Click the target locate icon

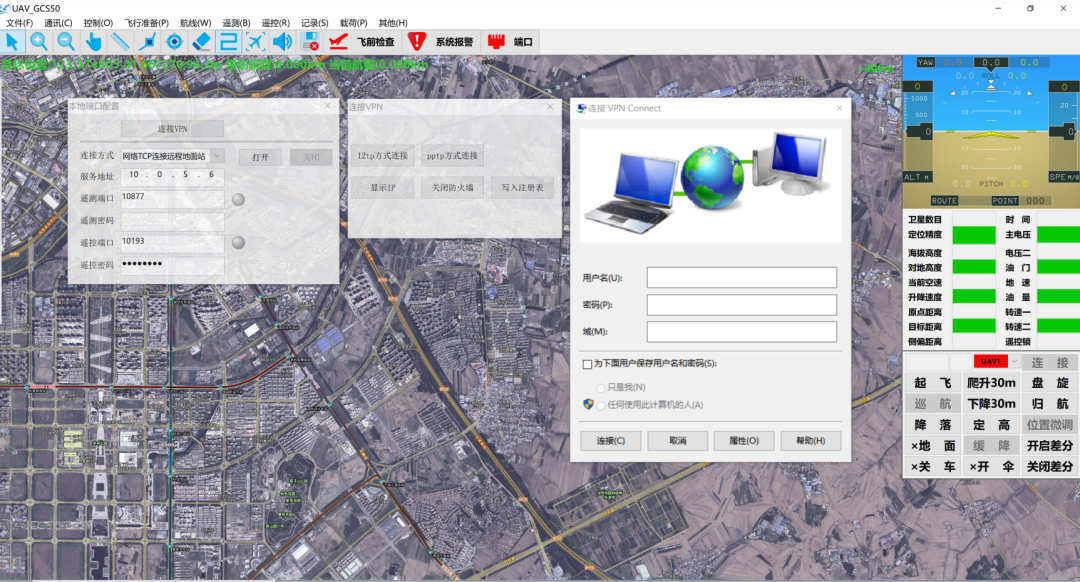(x=174, y=41)
